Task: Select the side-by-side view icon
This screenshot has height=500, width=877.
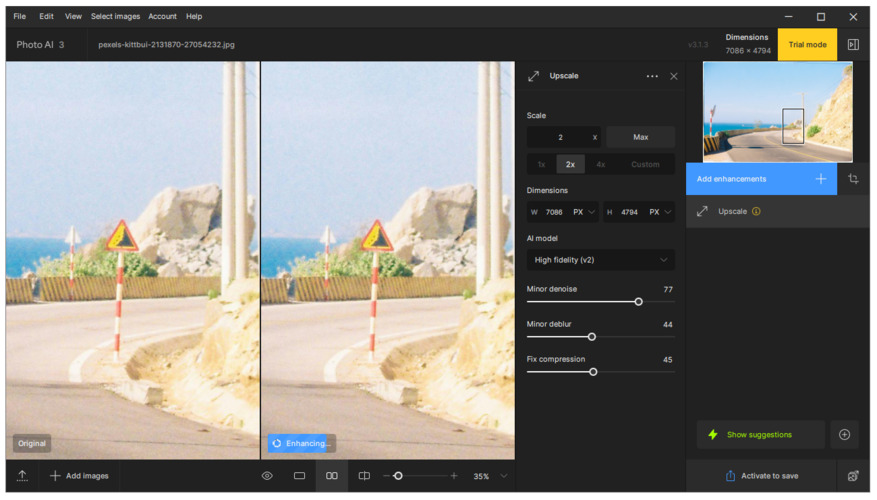Action: click(332, 476)
